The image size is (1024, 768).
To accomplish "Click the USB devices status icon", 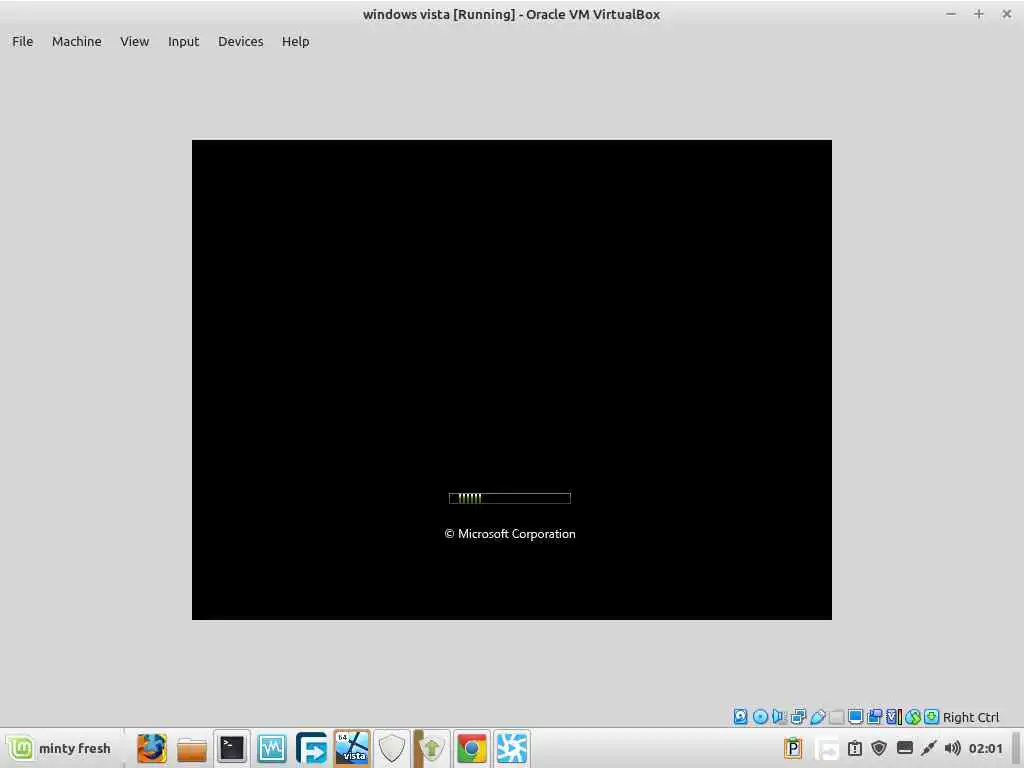I will point(817,716).
